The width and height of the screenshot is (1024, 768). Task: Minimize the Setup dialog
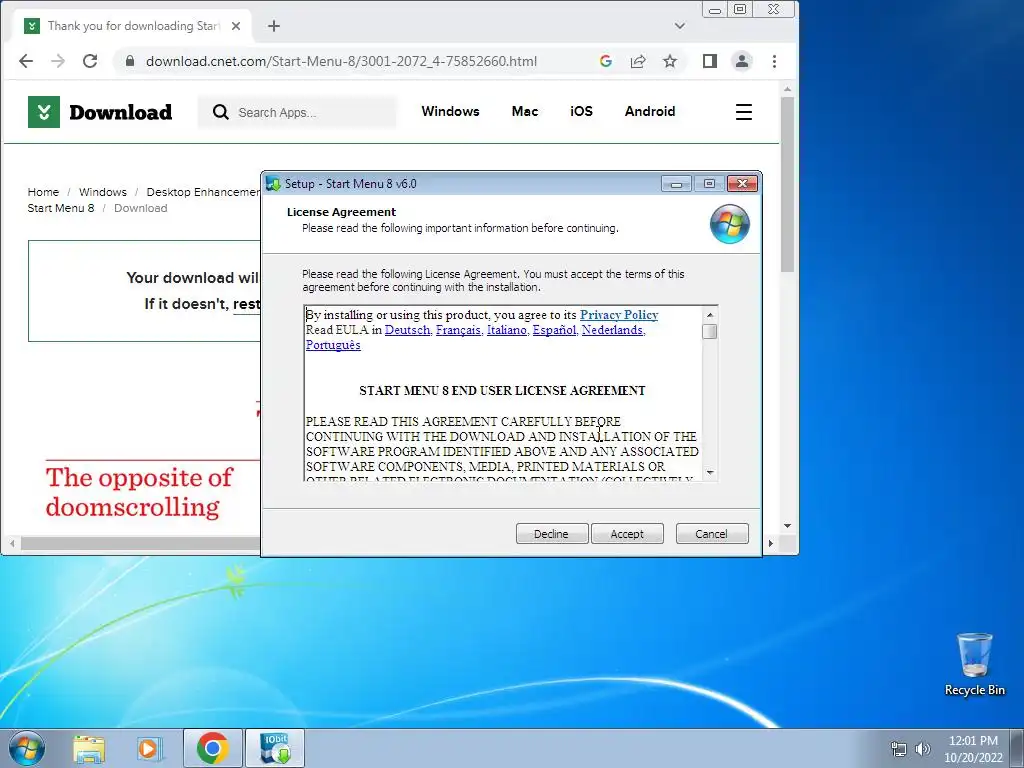click(x=676, y=184)
